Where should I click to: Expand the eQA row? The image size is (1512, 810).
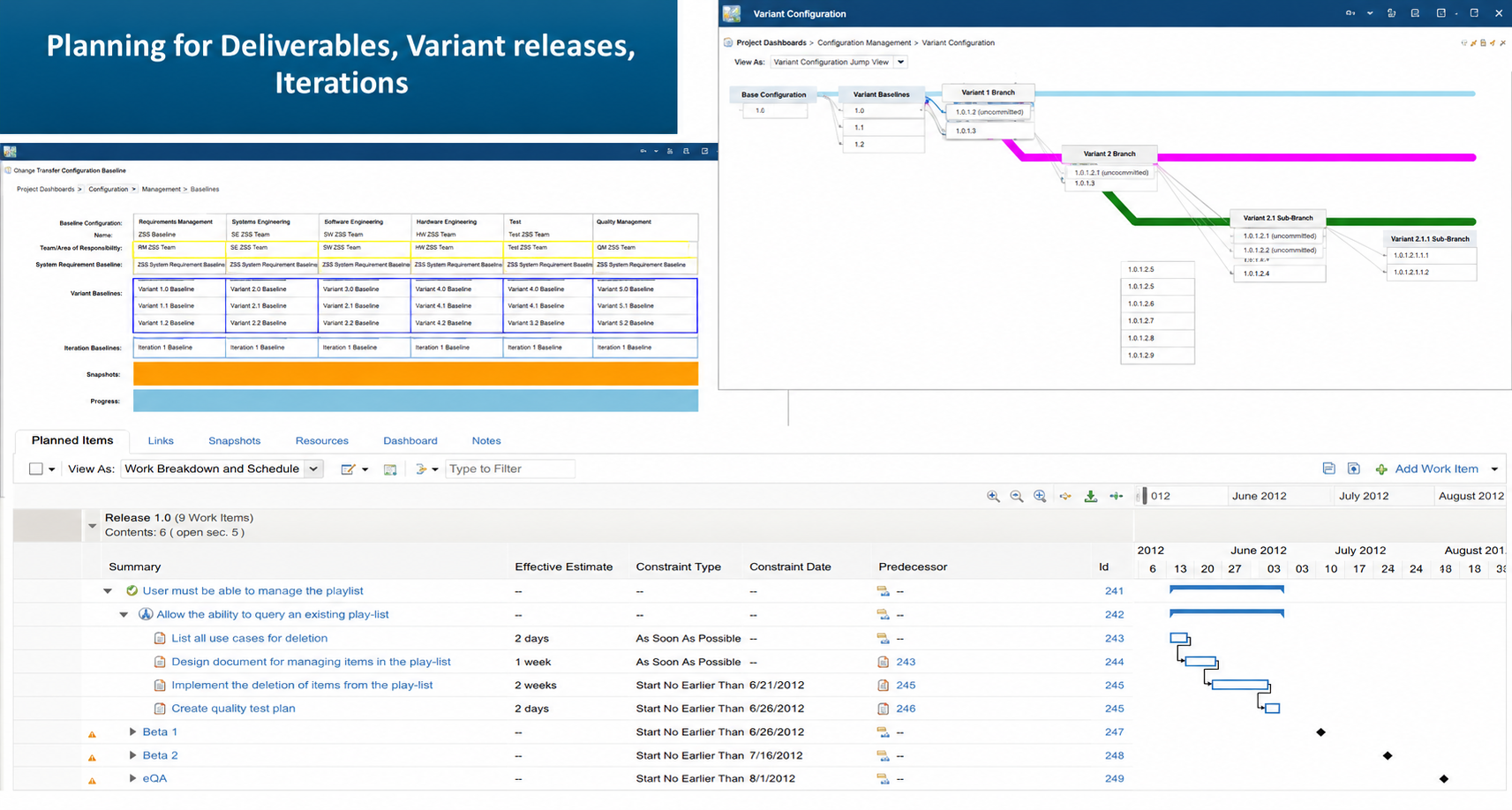[132, 778]
